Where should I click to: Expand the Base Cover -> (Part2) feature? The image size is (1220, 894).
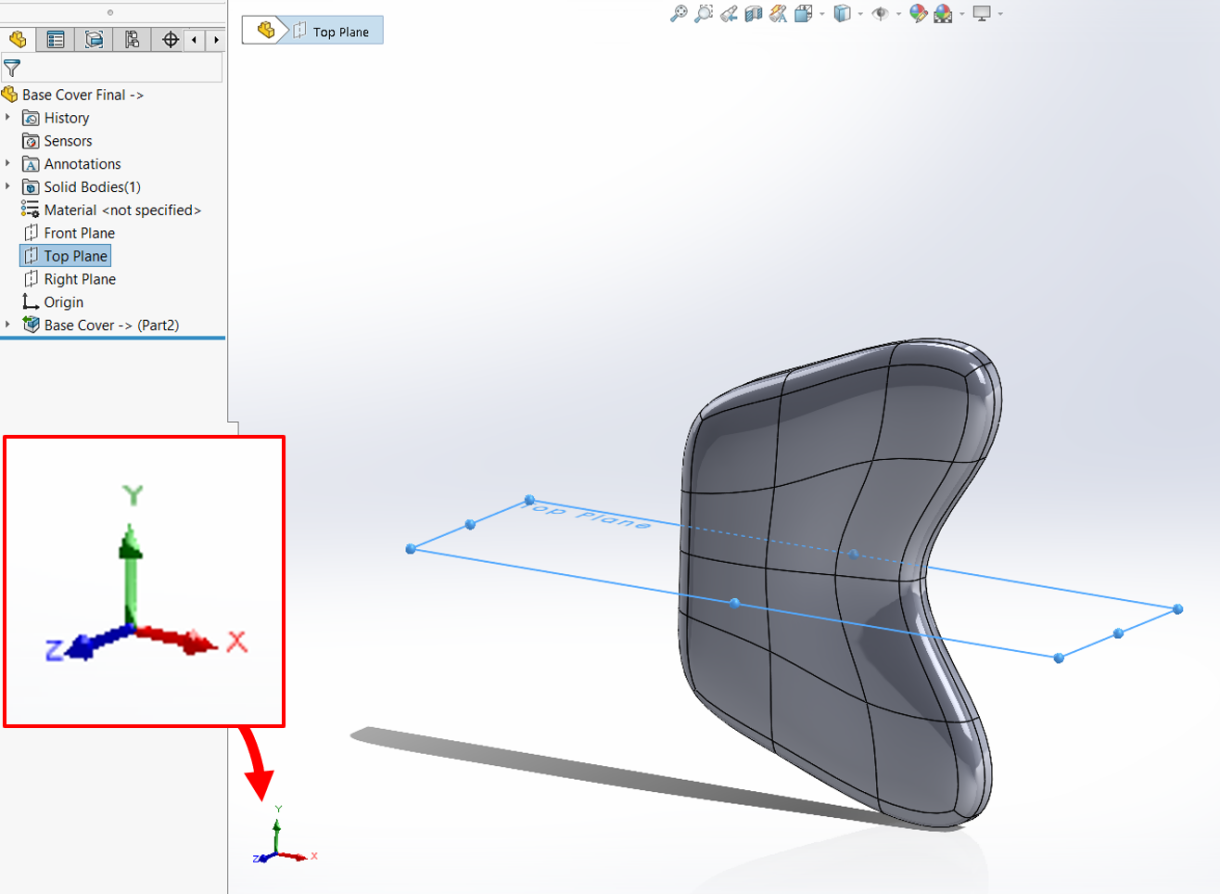click(8, 324)
